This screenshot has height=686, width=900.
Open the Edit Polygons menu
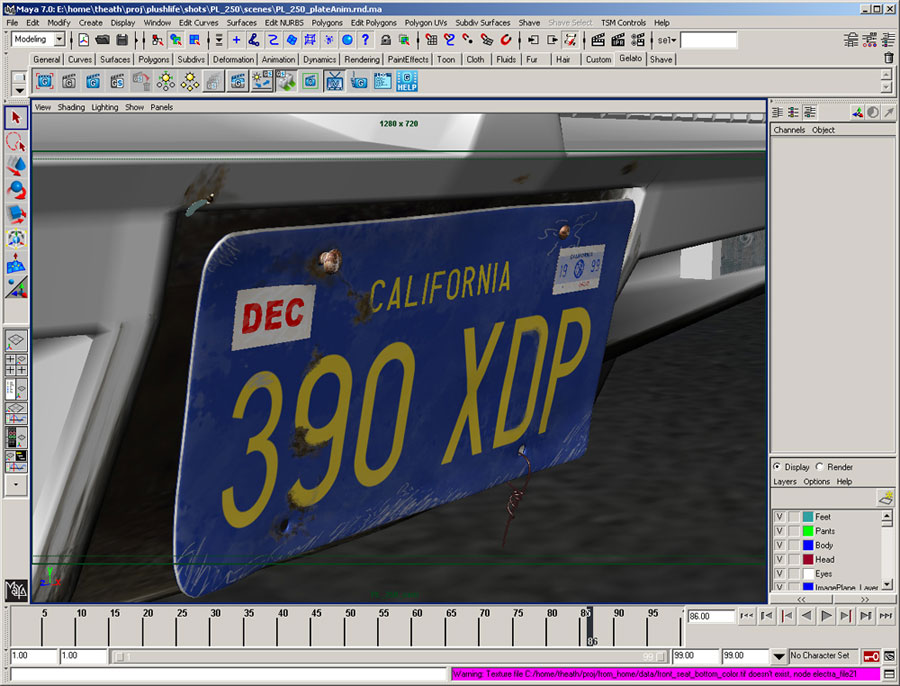pyautogui.click(x=373, y=22)
